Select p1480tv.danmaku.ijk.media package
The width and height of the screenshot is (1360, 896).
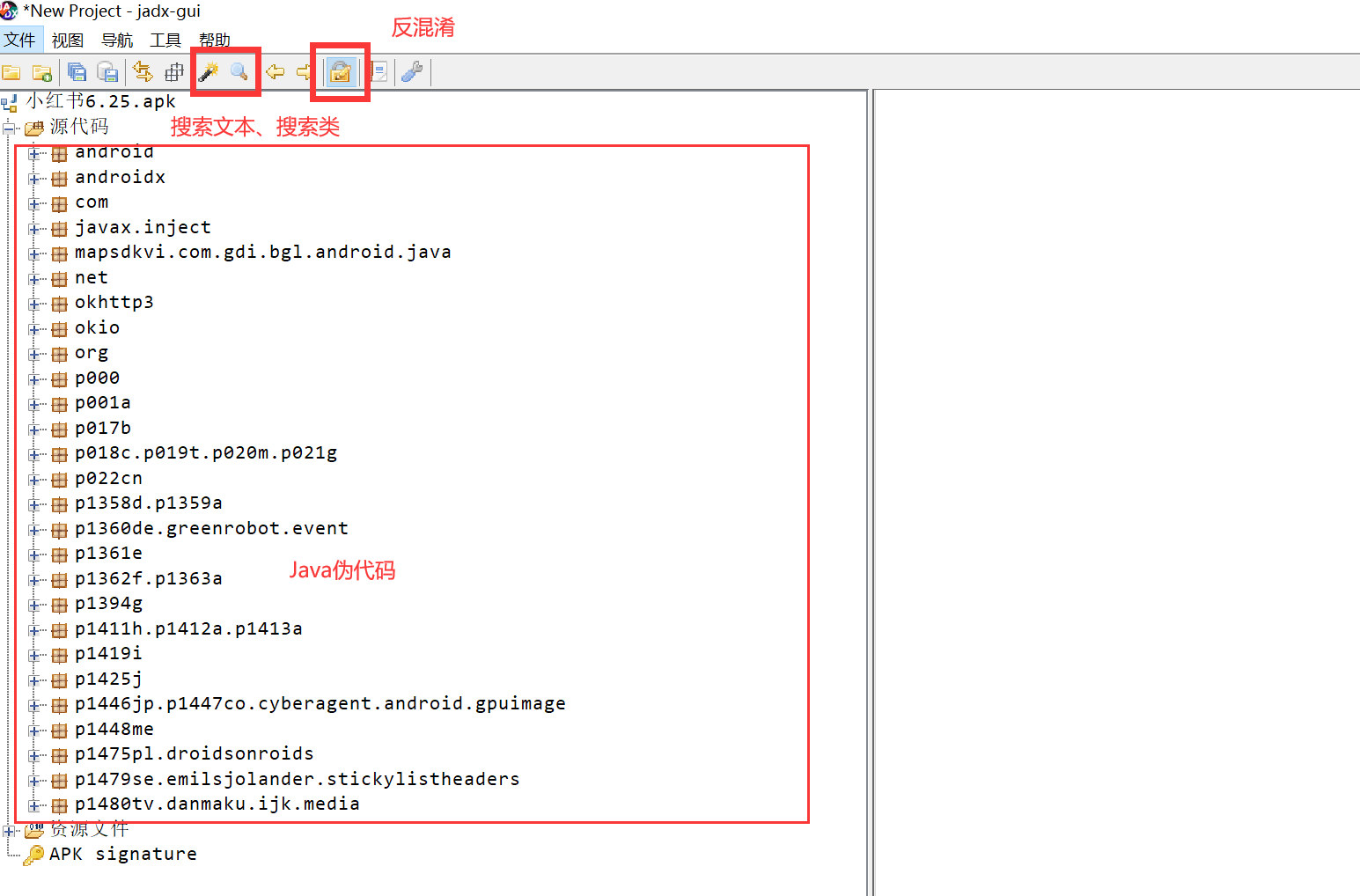pyautogui.click(x=217, y=804)
